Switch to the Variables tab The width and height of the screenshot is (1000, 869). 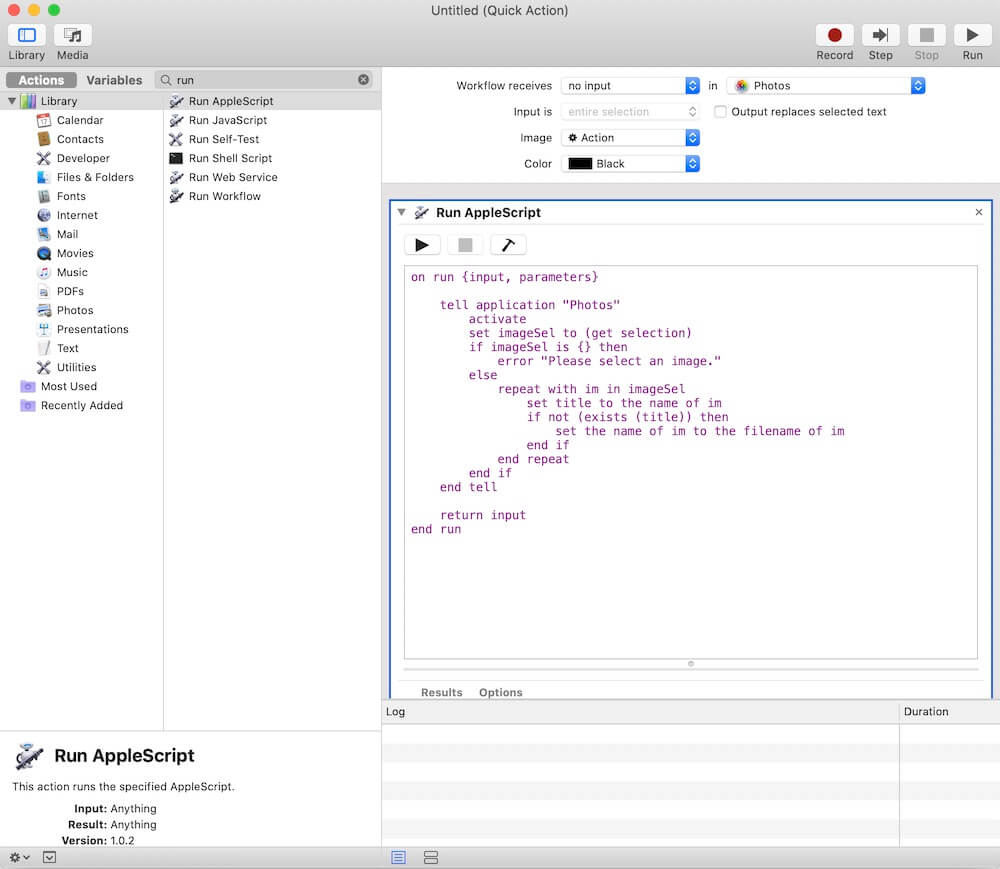pyautogui.click(x=114, y=80)
